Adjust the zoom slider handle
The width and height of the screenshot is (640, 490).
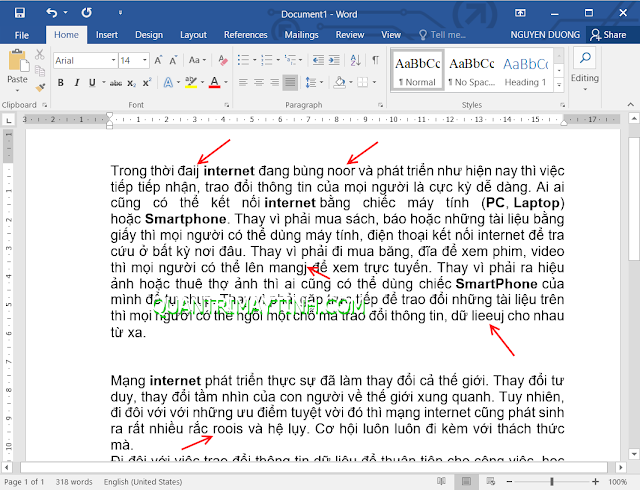coord(552,482)
